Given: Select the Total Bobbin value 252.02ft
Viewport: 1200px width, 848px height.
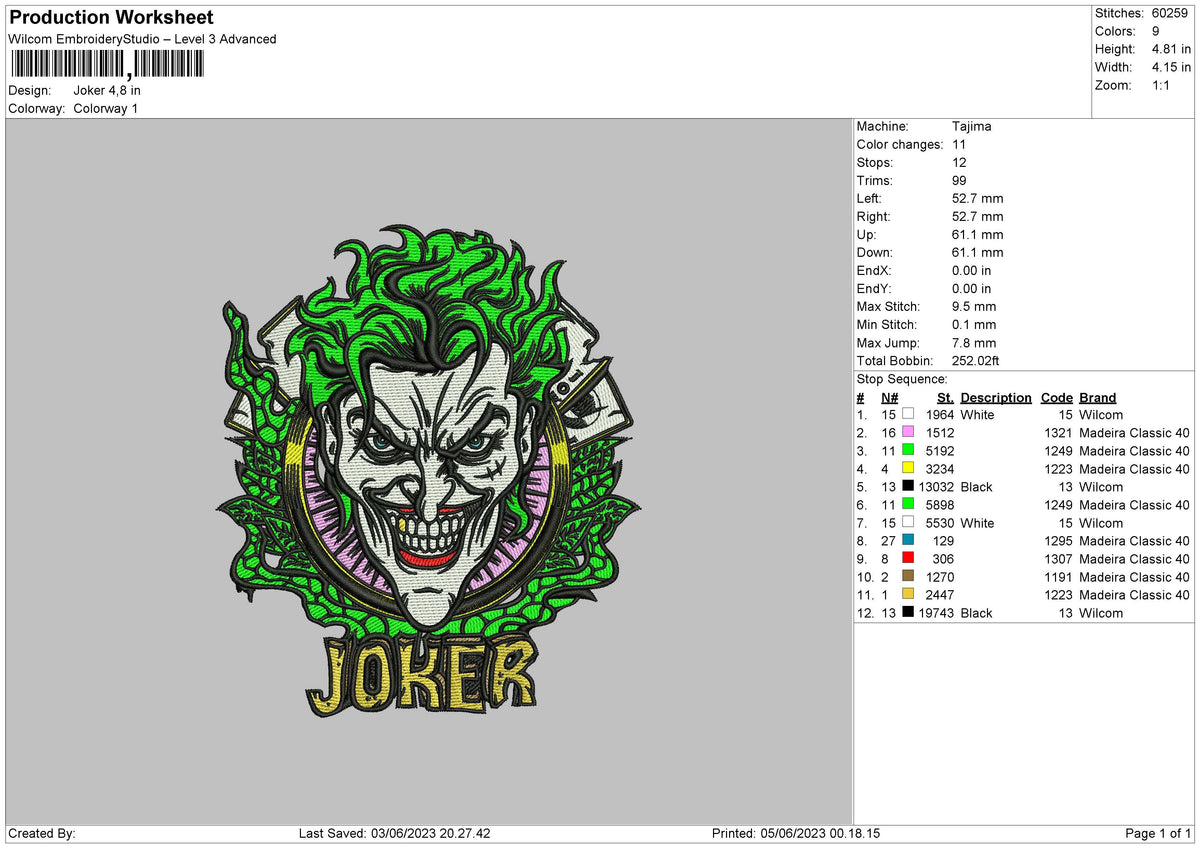Looking at the screenshot, I should point(976,361).
